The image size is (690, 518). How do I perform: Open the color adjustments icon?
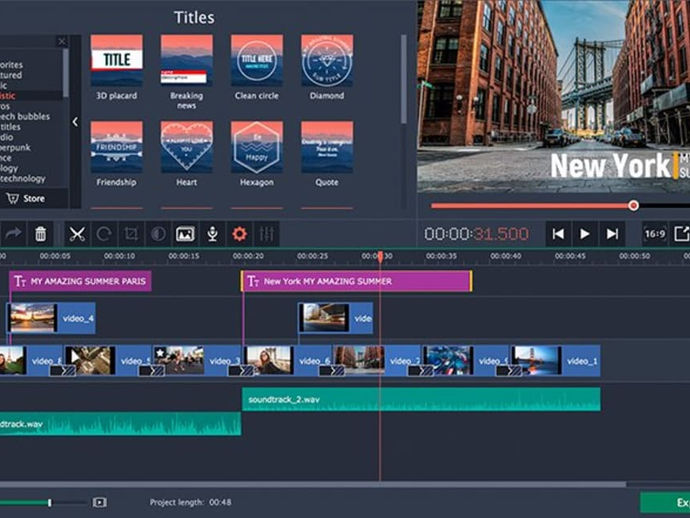click(x=158, y=234)
